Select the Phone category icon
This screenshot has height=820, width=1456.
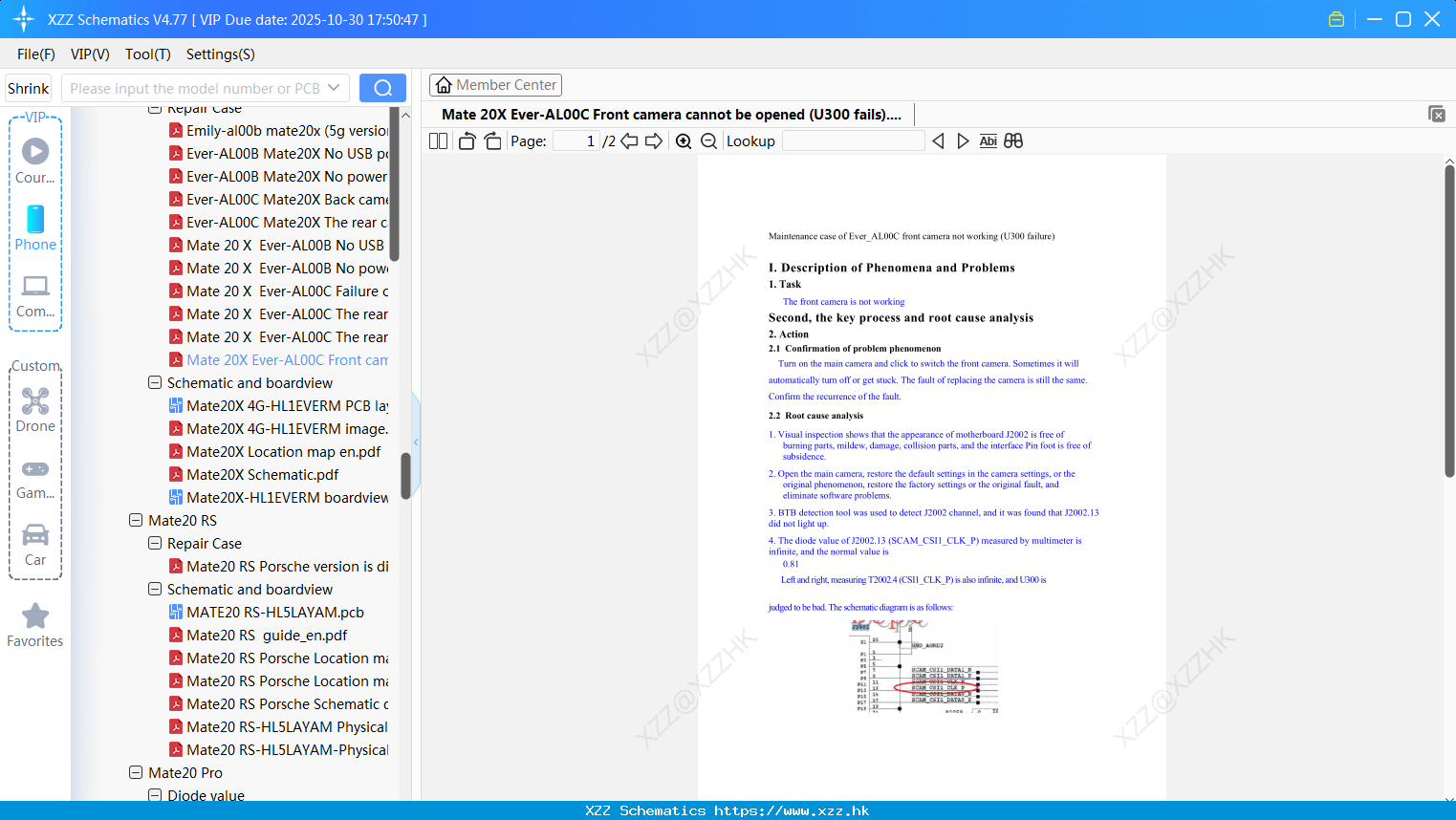35,227
